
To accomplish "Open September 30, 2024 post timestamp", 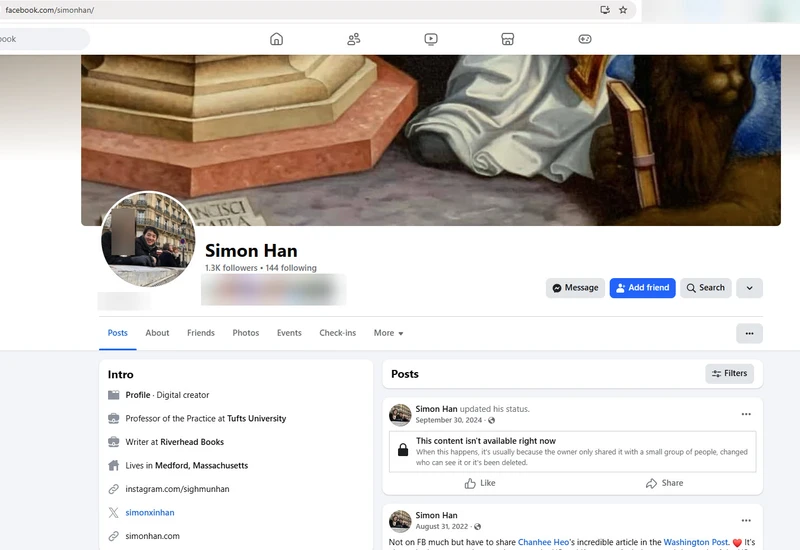I will point(448,420).
